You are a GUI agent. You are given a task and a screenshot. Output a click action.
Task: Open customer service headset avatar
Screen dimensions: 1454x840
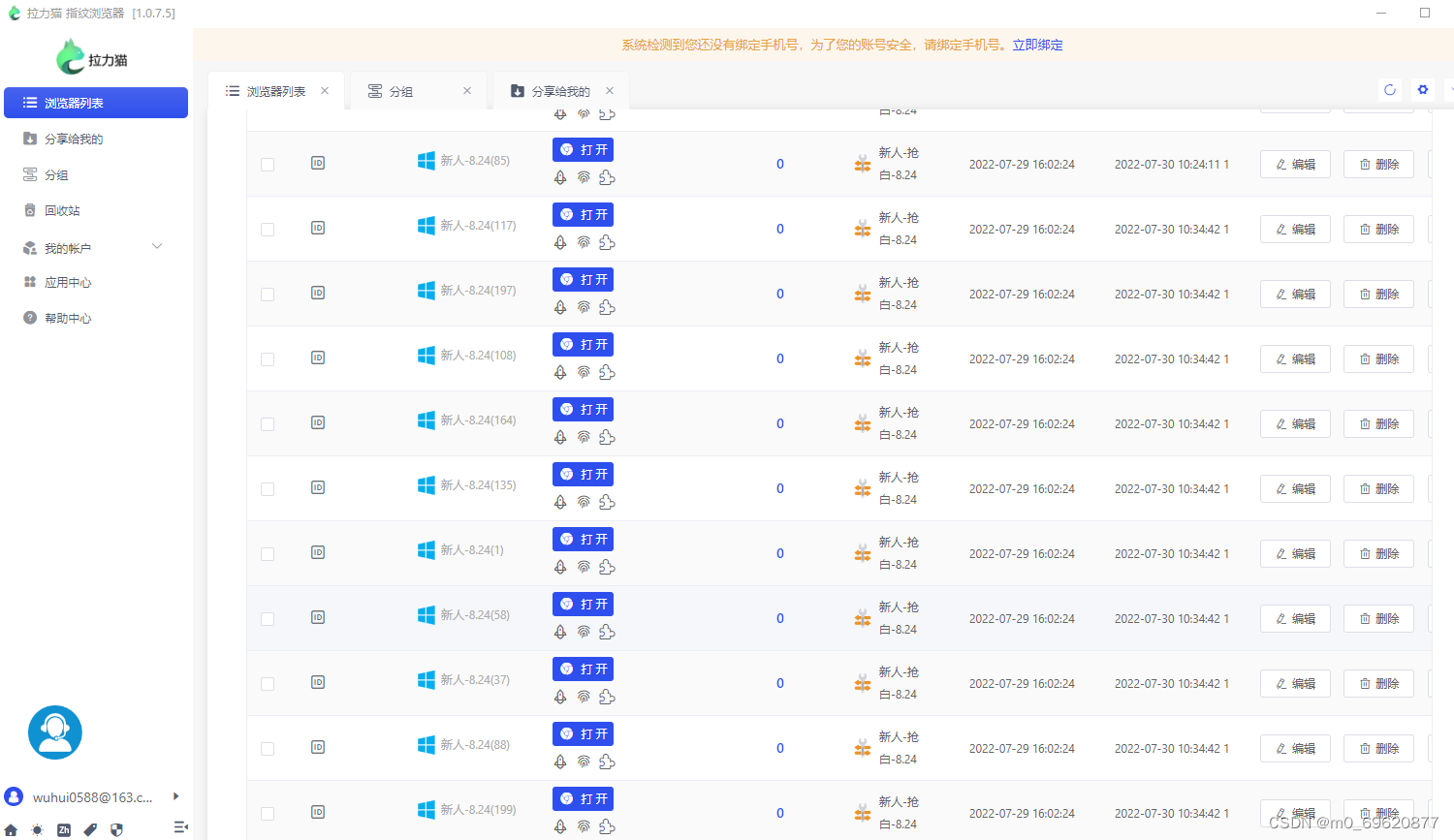[x=55, y=732]
